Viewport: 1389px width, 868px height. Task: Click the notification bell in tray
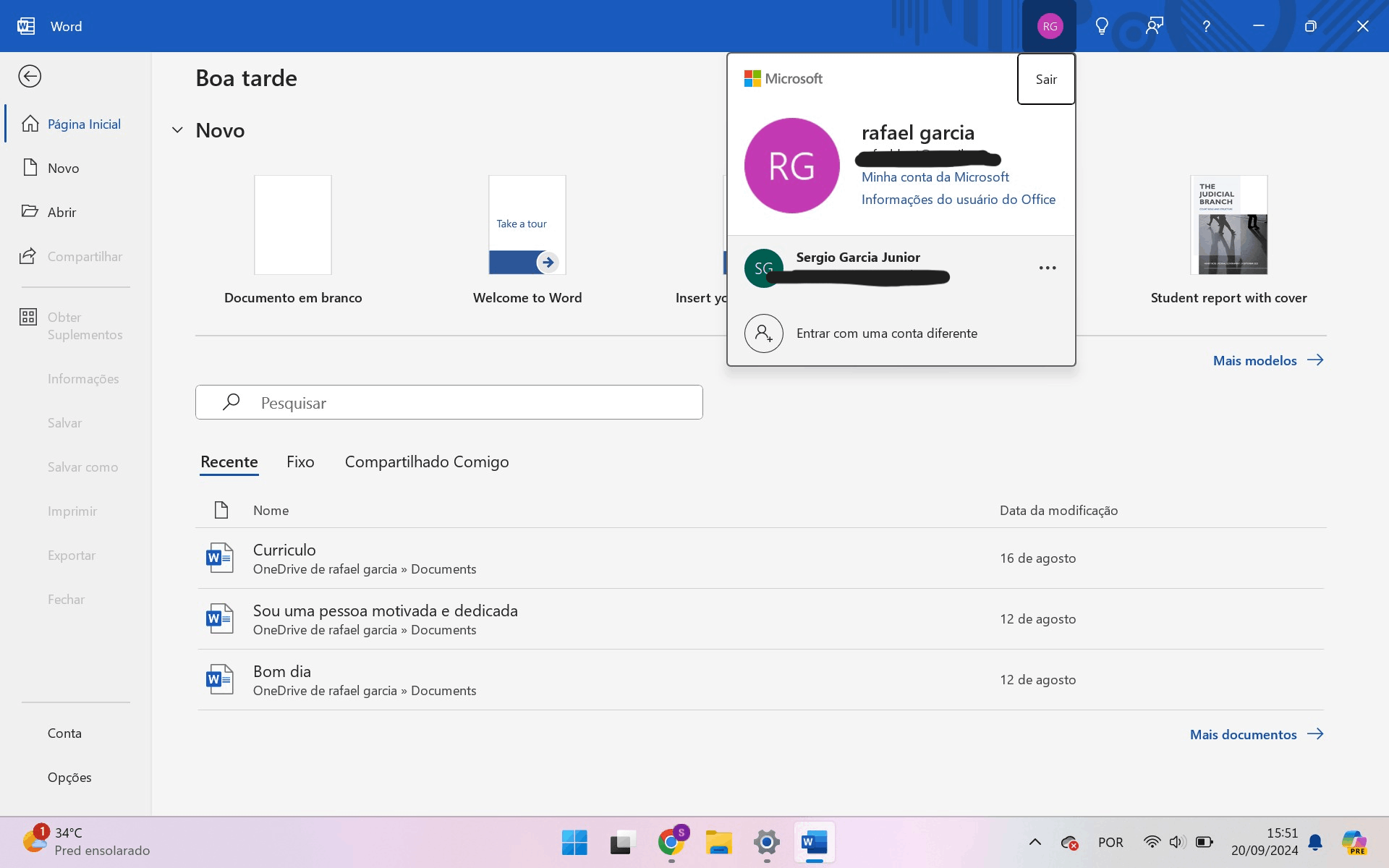(x=1315, y=842)
